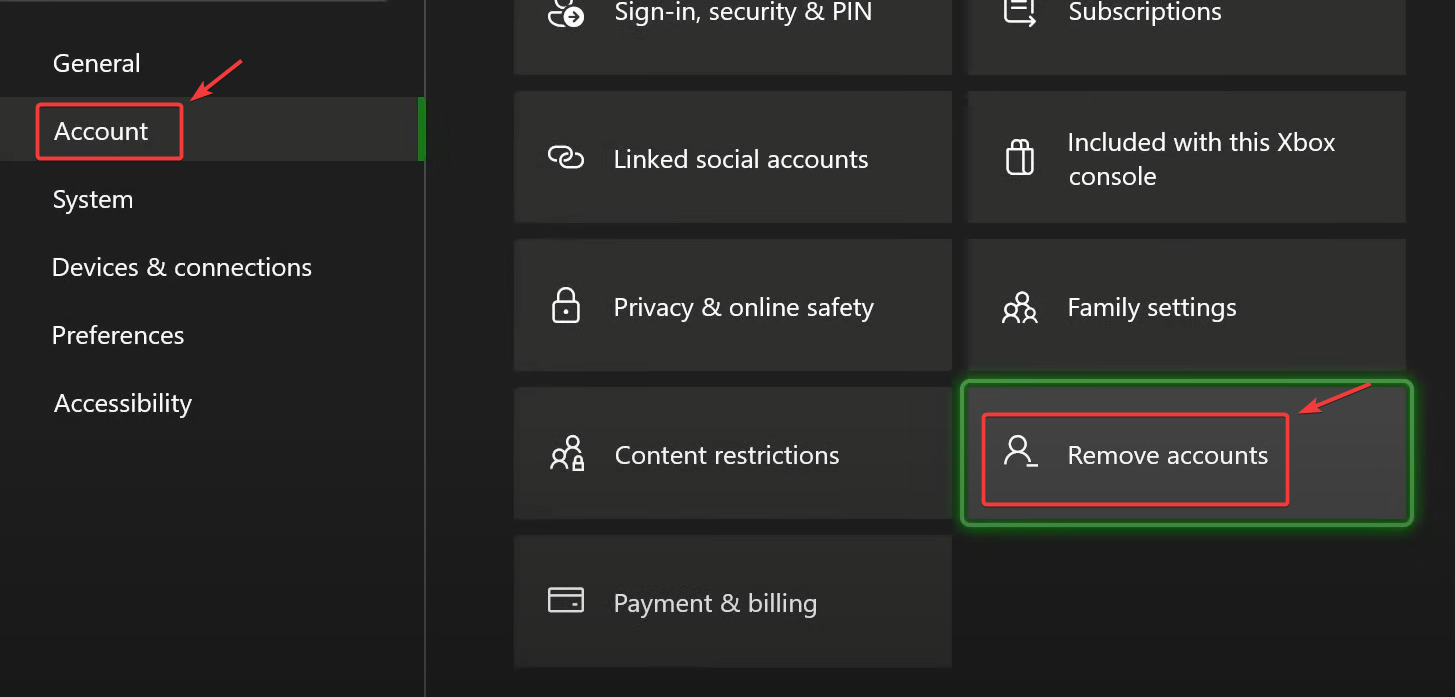Click the Family settings people icon
The image size is (1455, 697).
tap(1019, 307)
